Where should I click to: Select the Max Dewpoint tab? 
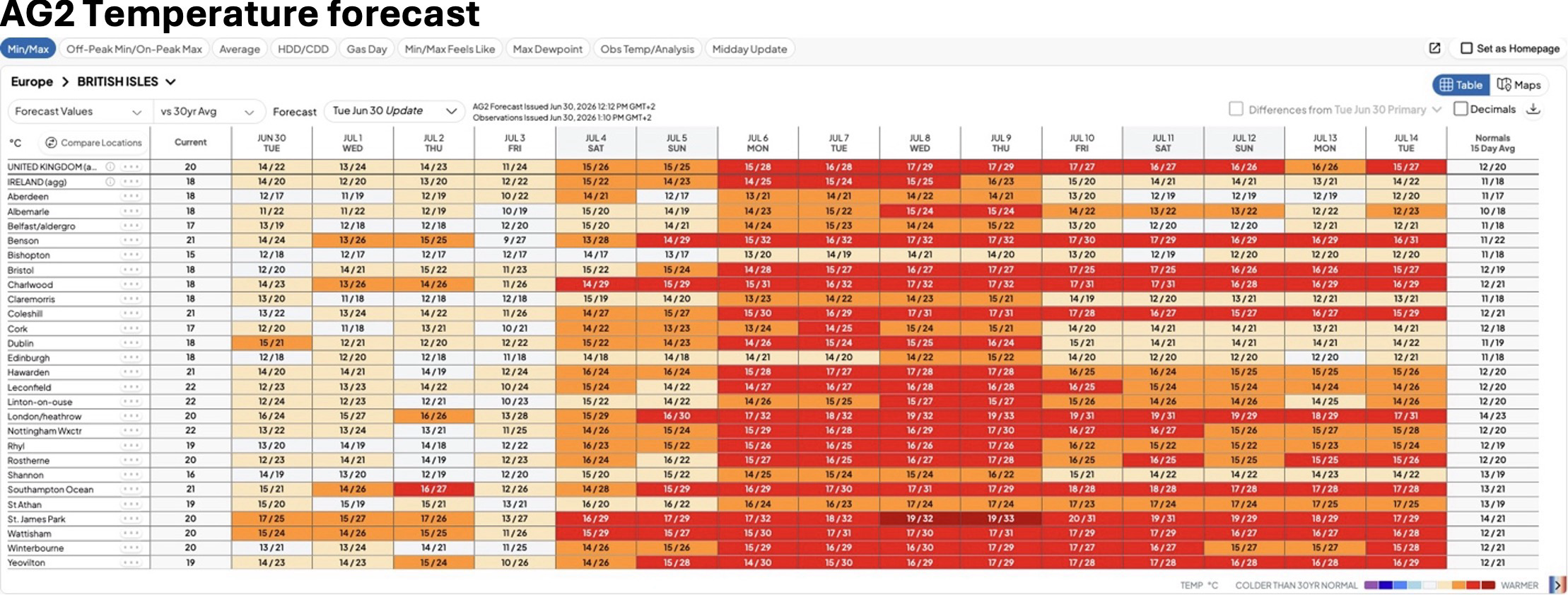point(547,49)
